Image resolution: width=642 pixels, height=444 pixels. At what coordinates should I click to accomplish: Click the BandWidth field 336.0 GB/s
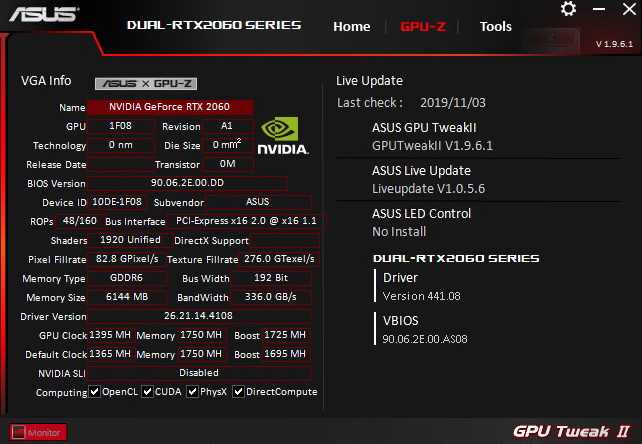tap(271, 297)
